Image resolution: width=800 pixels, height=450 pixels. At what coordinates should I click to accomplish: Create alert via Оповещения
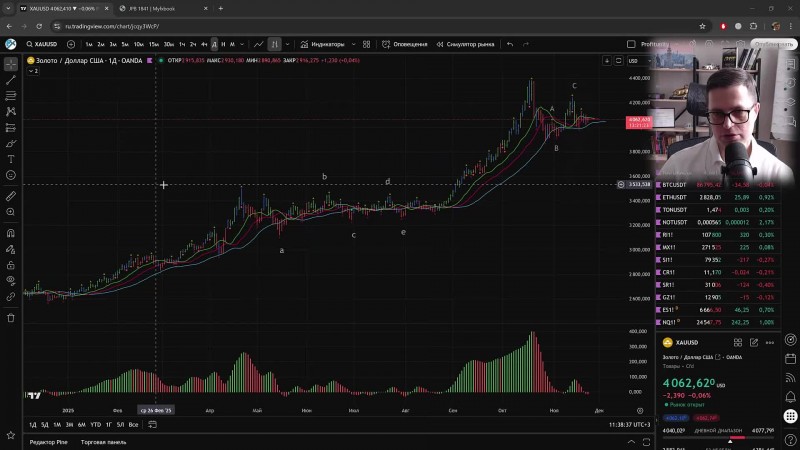[x=405, y=44]
